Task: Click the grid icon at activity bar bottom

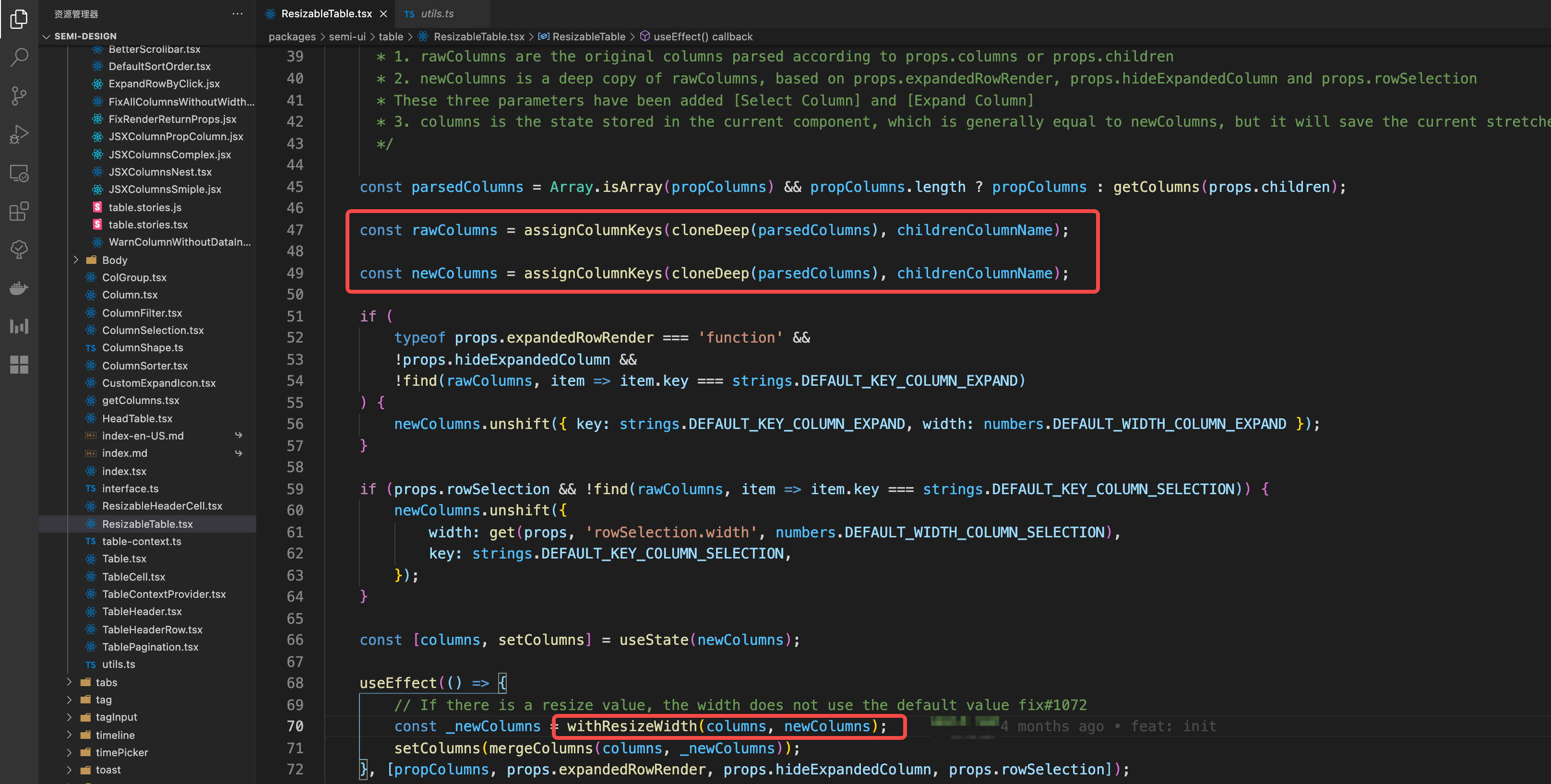Action: [x=19, y=364]
